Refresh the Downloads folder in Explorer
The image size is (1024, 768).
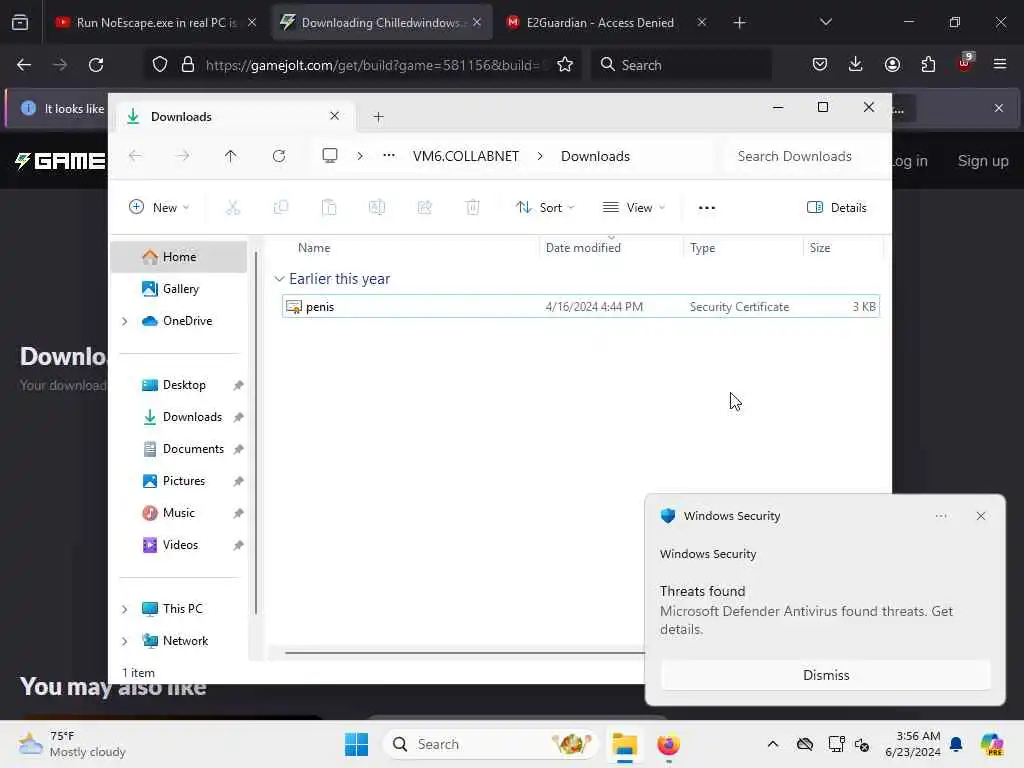[279, 156]
